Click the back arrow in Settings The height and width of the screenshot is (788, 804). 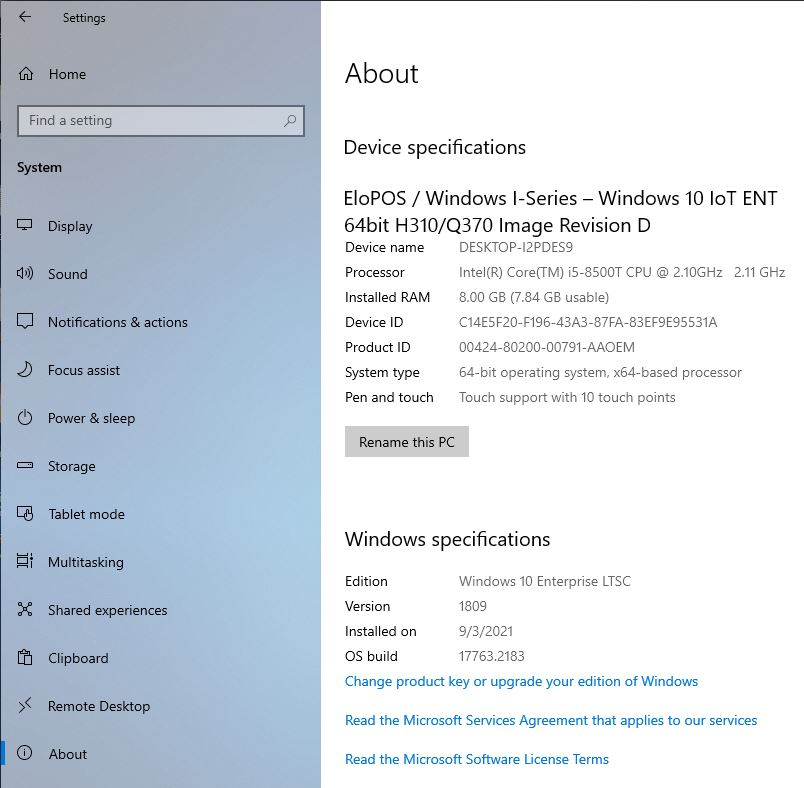pyautogui.click(x=25, y=17)
